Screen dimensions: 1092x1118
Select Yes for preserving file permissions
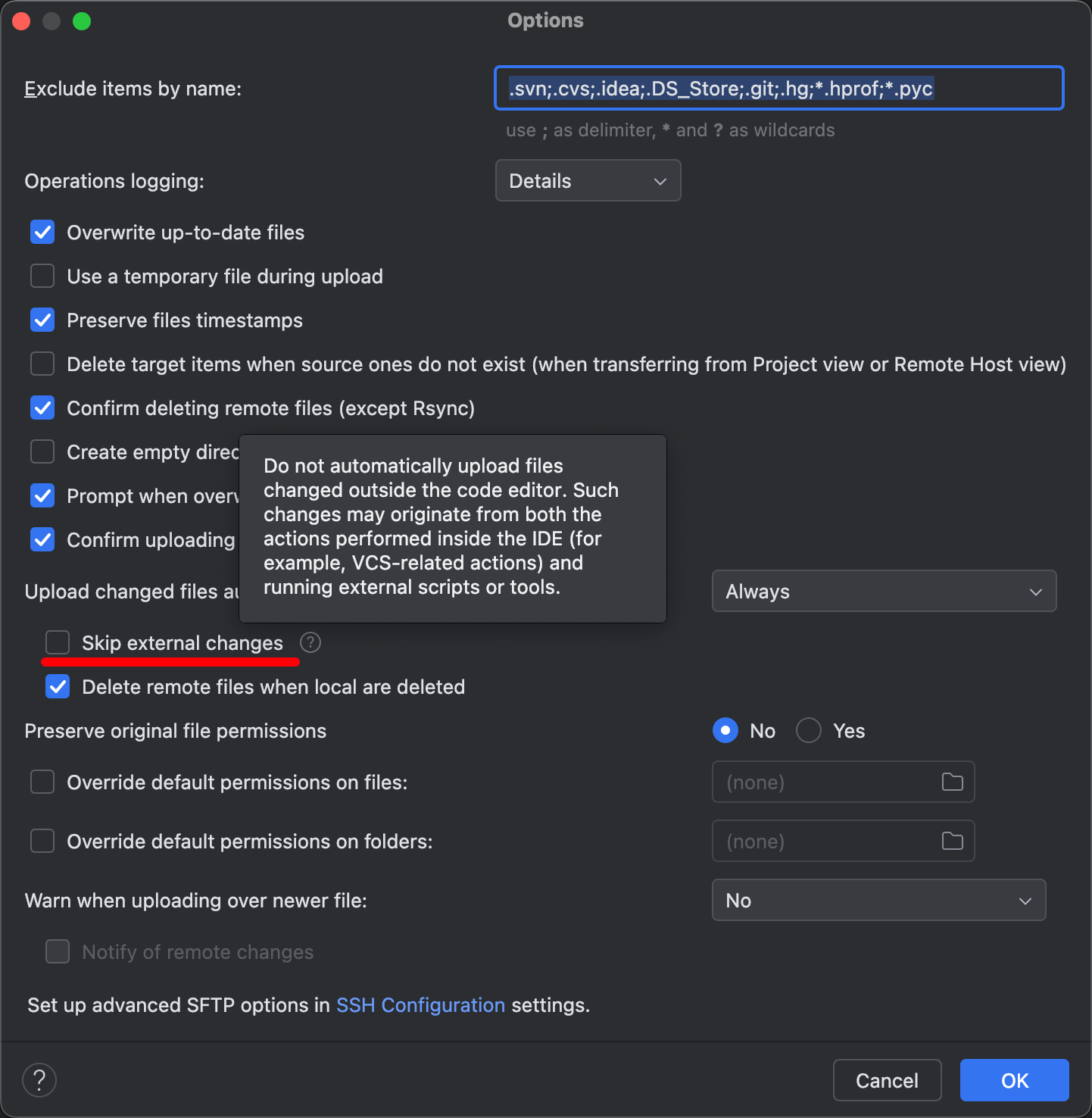click(809, 731)
